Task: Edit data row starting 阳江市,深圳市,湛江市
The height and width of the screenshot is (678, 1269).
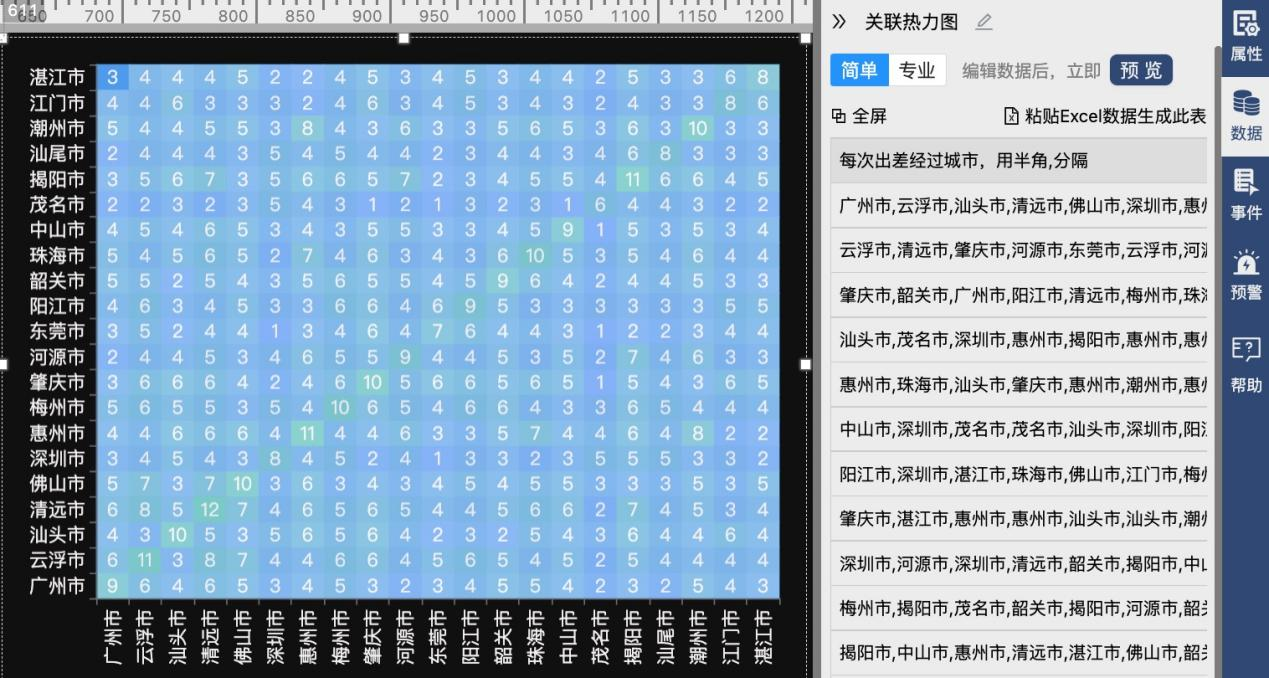Action: (x=1018, y=474)
